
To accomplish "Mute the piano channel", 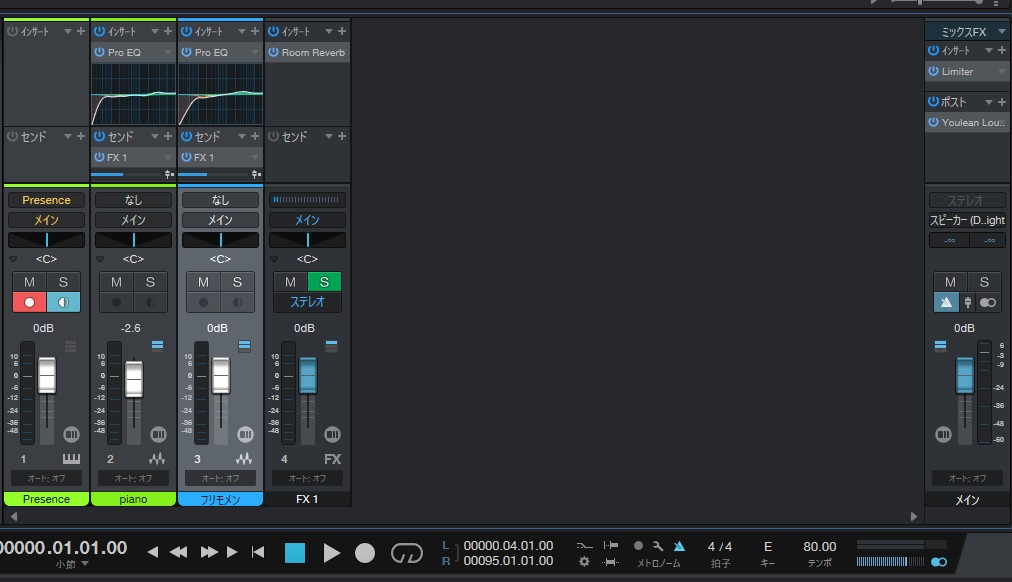I will point(116,282).
